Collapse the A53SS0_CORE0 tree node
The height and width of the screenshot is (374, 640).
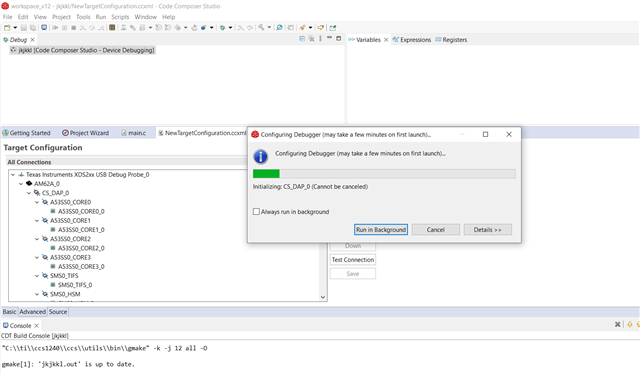pos(37,202)
